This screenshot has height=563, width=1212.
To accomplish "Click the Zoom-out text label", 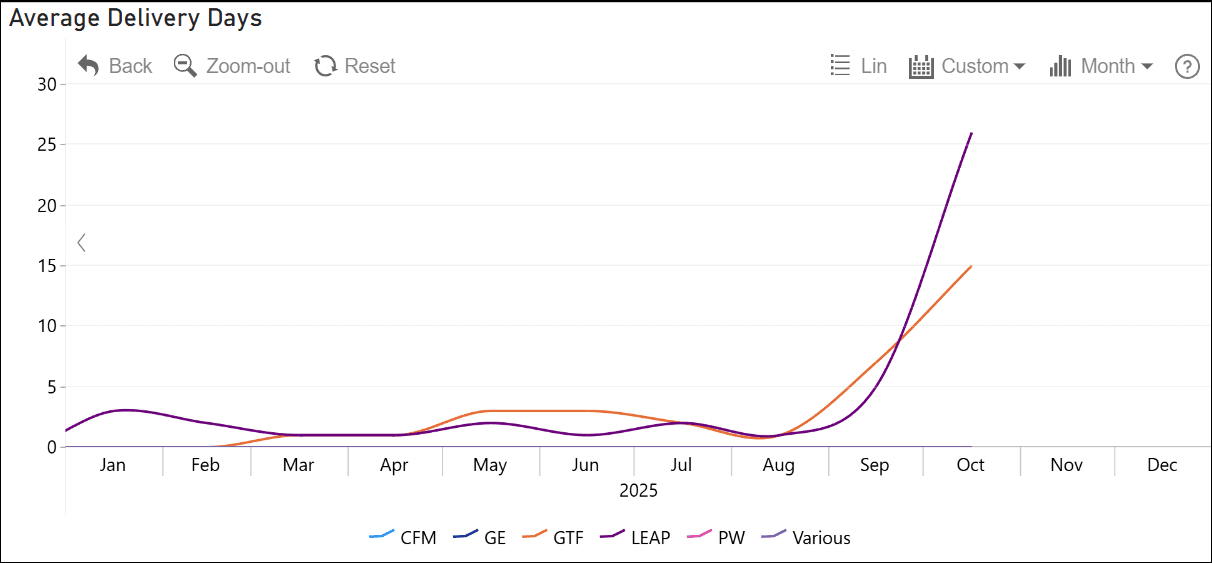I will click(247, 66).
